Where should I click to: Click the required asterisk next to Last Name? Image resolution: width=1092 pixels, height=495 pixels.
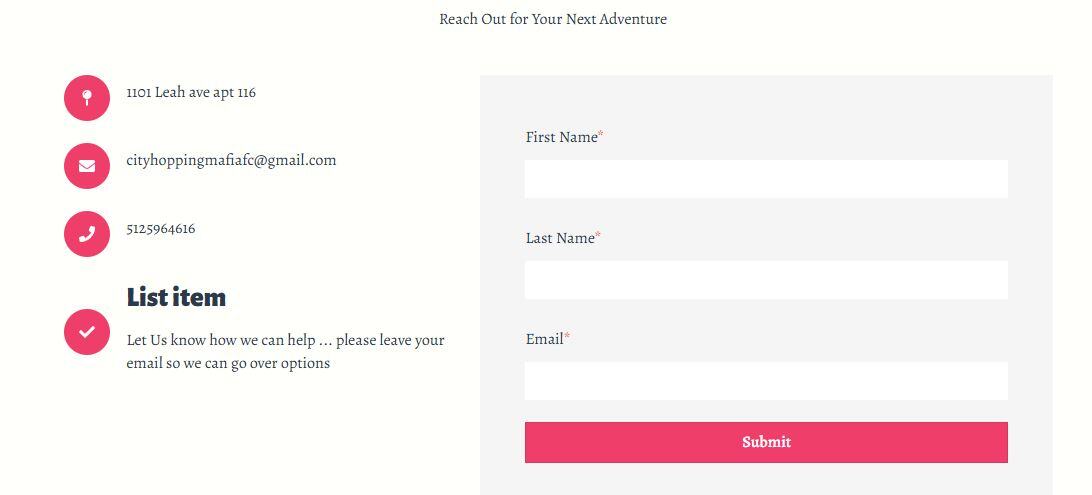point(598,236)
